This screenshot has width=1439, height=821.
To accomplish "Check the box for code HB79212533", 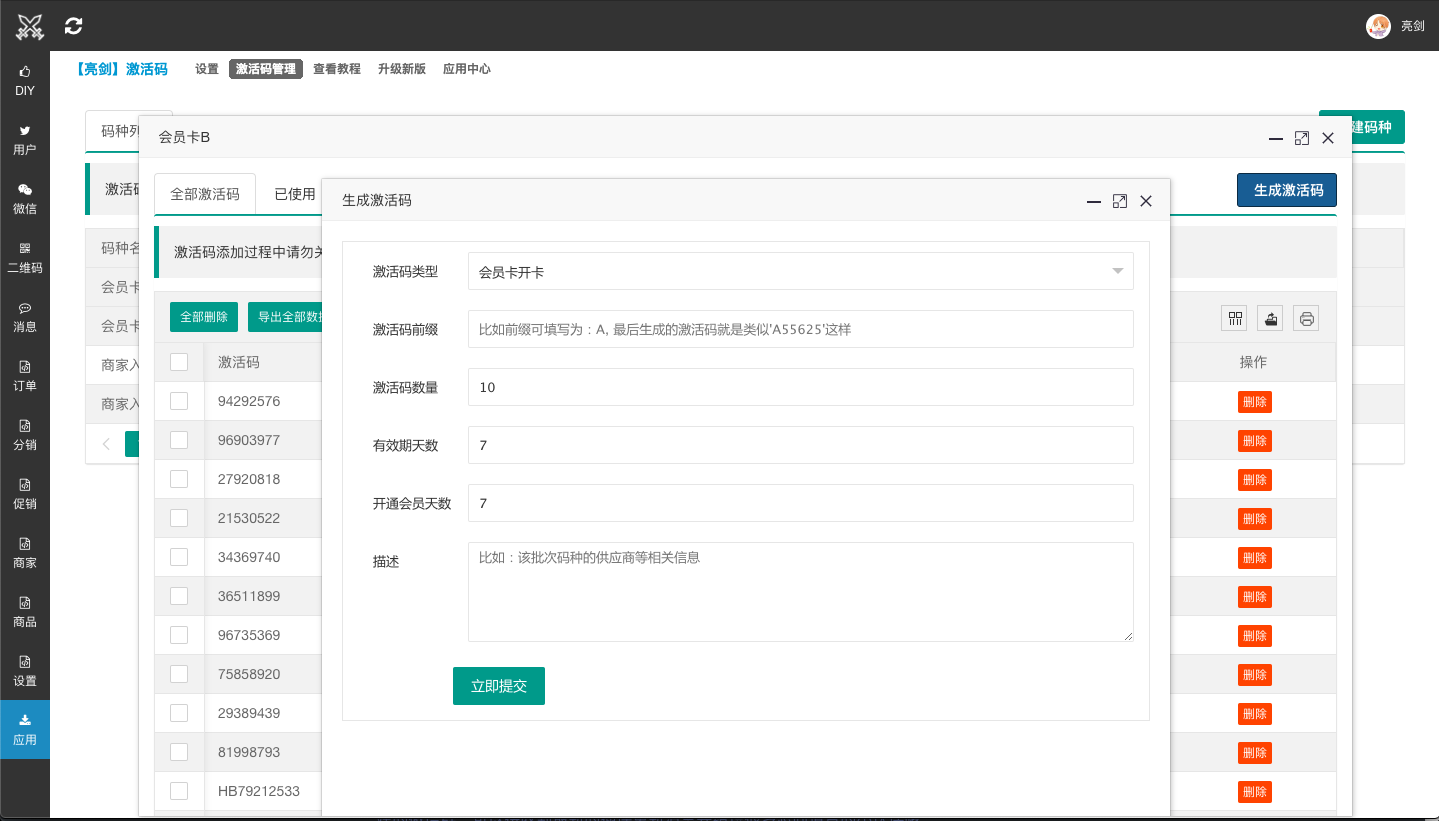I will click(x=179, y=791).
